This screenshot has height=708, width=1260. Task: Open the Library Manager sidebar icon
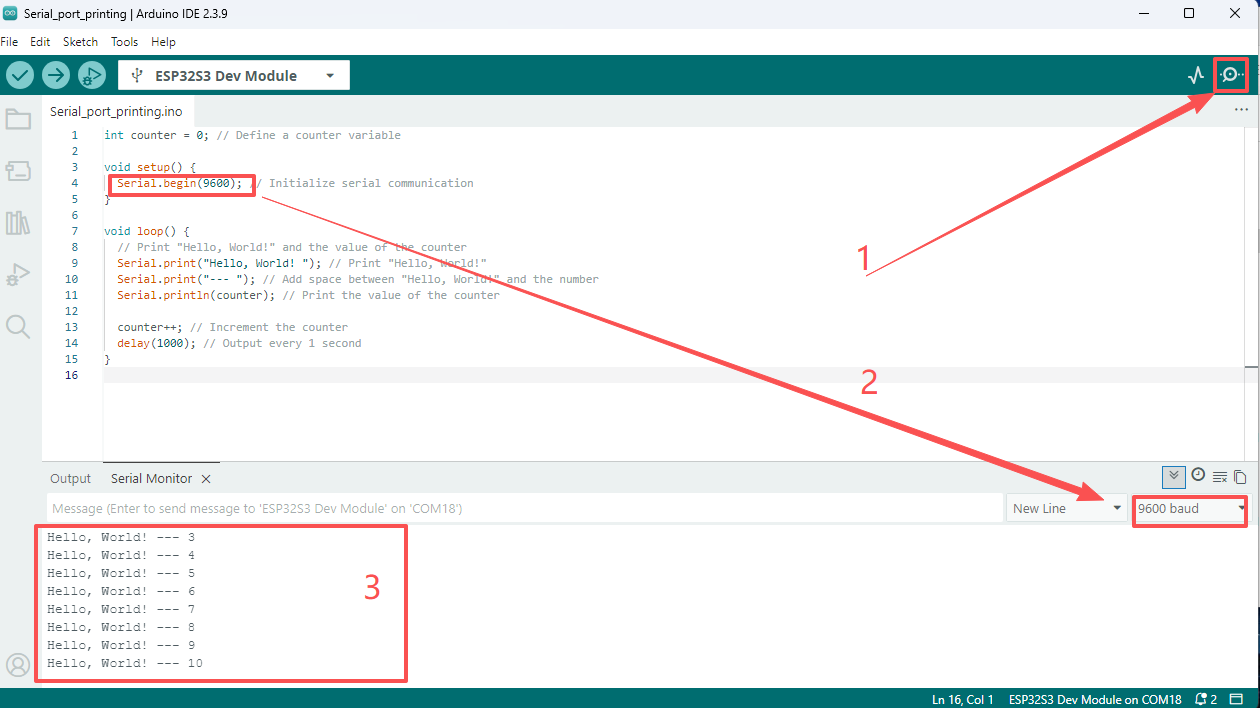point(18,223)
